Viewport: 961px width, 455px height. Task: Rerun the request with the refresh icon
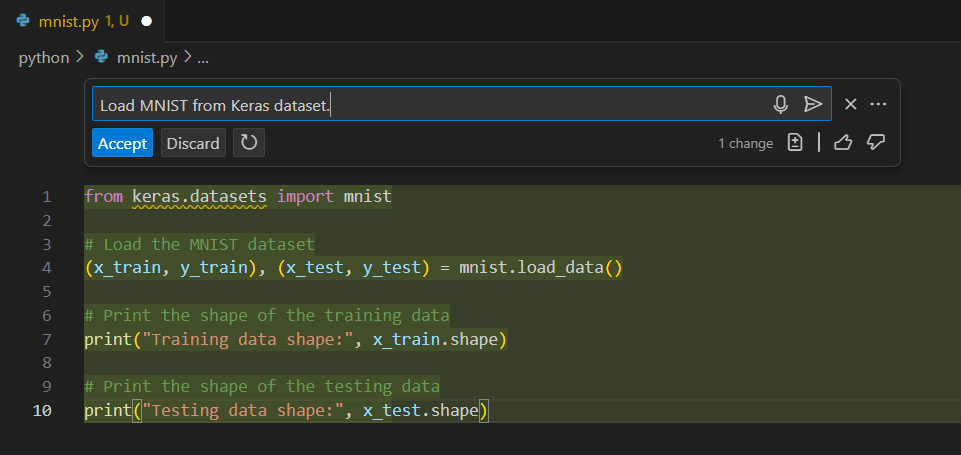click(249, 143)
